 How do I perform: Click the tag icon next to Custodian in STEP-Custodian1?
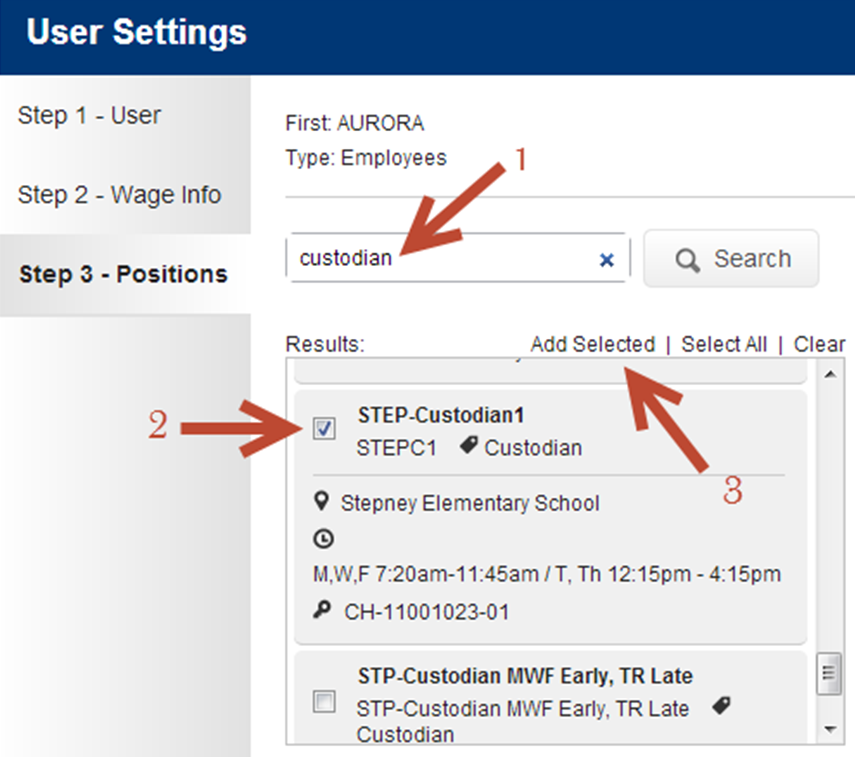tap(469, 445)
